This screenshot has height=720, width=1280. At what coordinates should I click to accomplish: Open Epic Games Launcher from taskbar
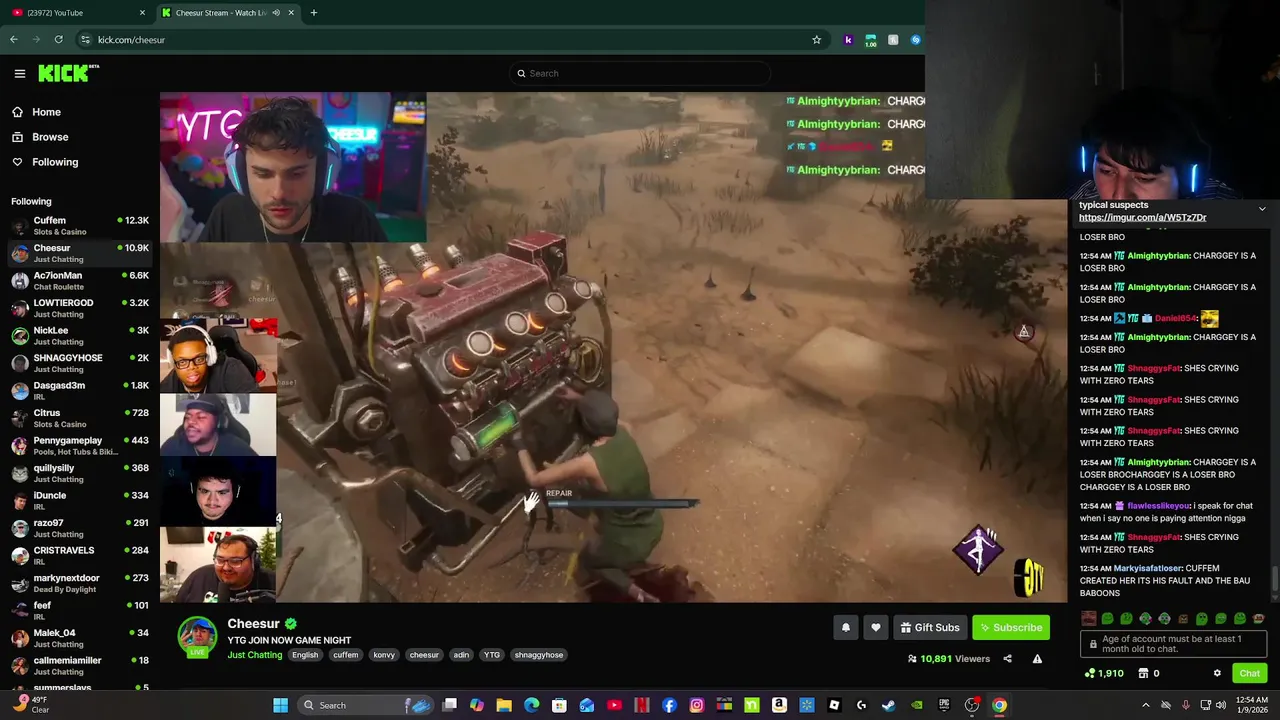click(944, 705)
